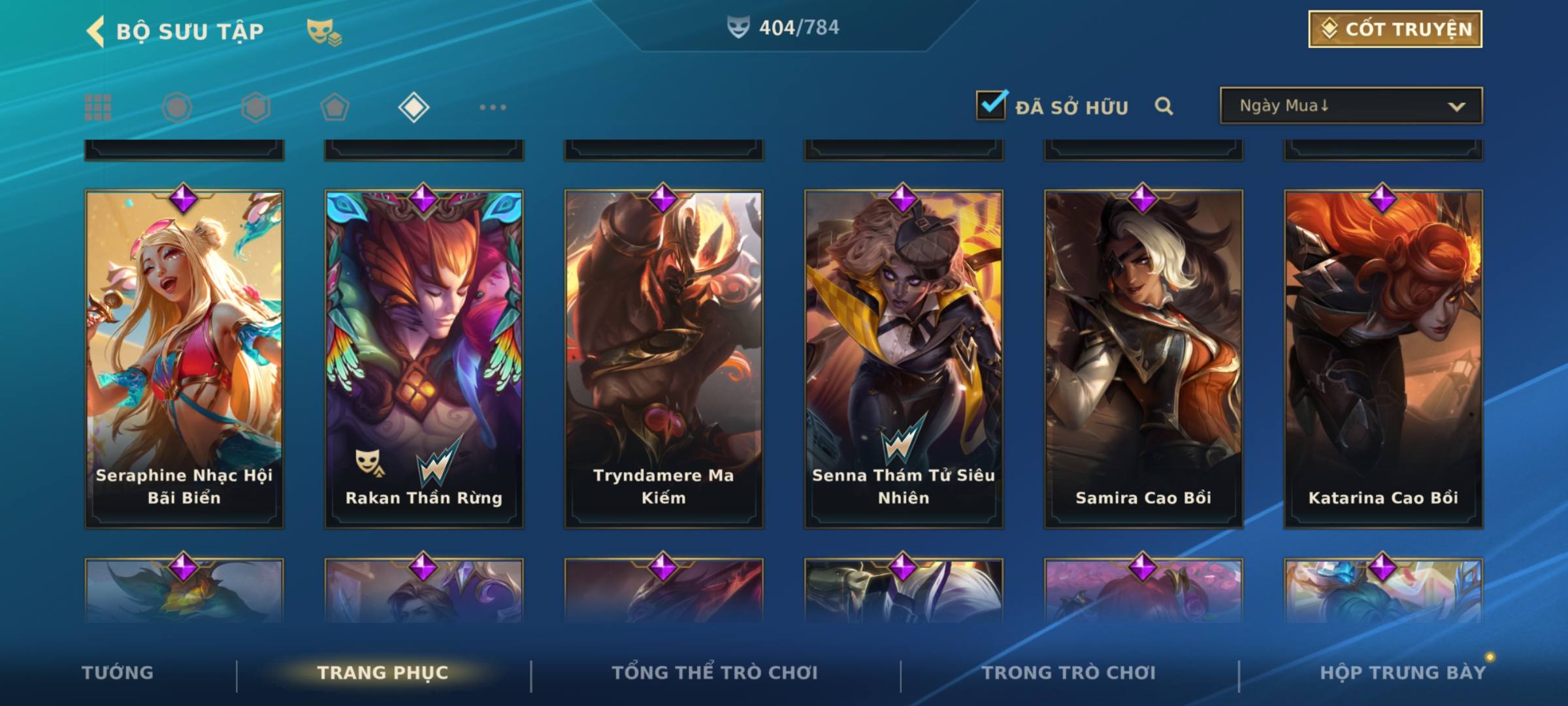Expand sort options with the dropdown chevron
This screenshot has width=1568, height=706.
1456,107
